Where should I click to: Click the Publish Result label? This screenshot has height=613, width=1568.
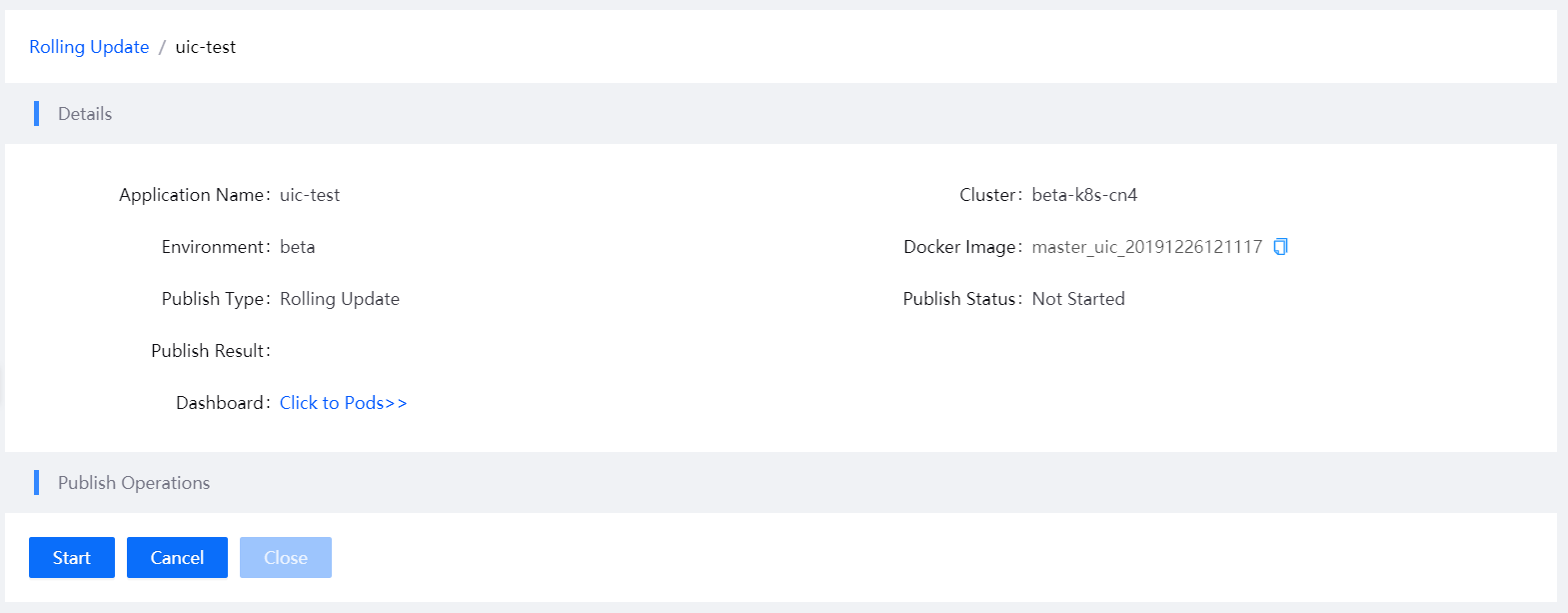click(208, 351)
